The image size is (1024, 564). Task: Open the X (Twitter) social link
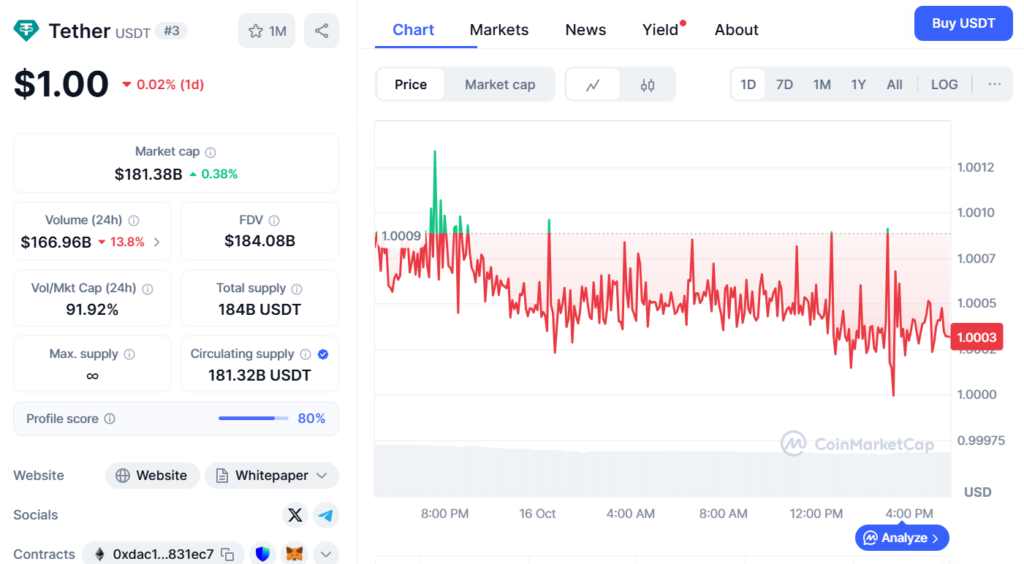(295, 515)
